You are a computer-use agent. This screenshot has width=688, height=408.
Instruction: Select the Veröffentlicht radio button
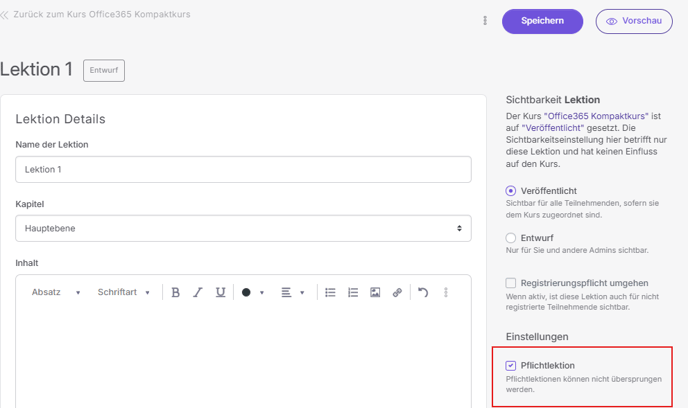[x=510, y=191]
